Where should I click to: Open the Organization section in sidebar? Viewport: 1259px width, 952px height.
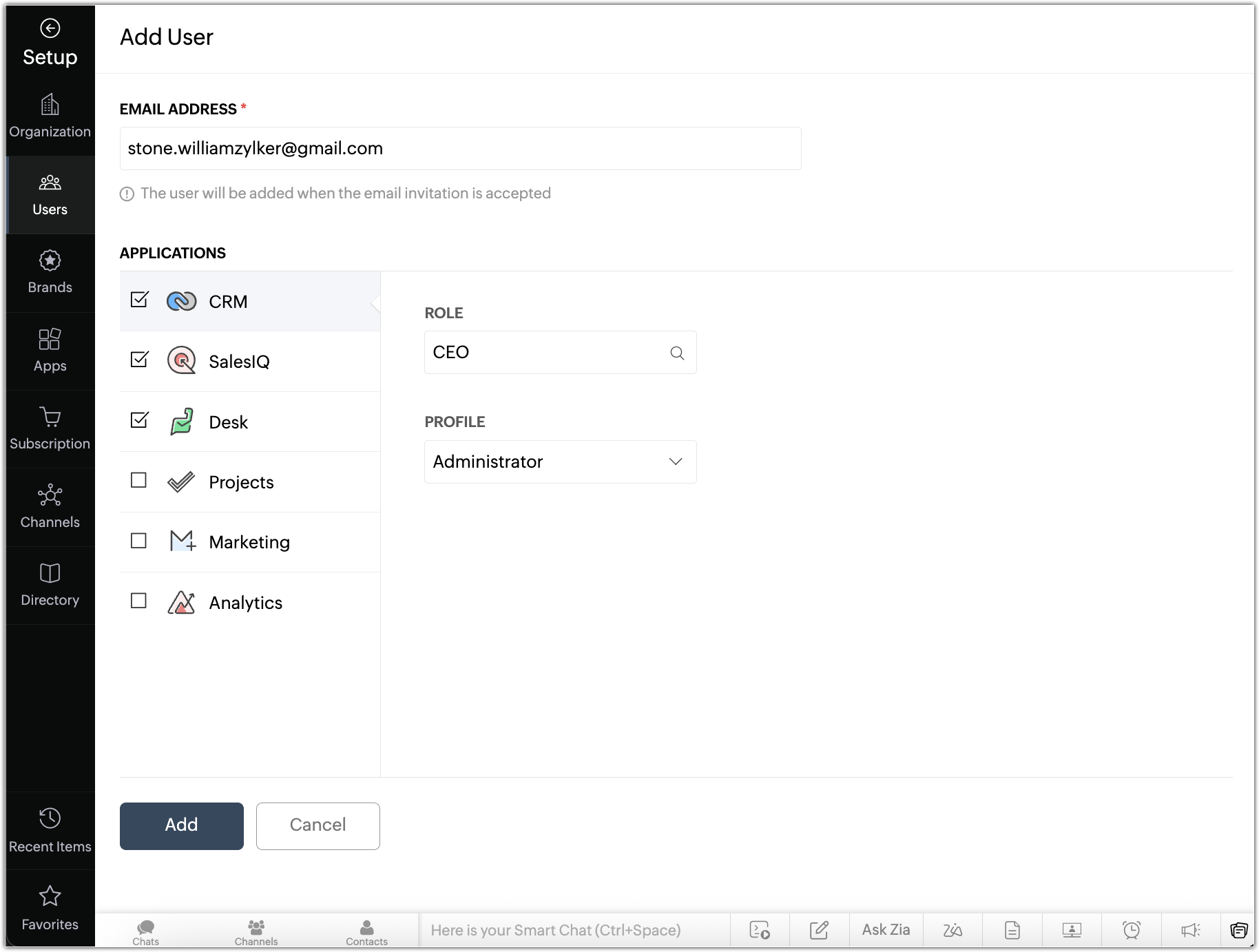pos(50,116)
